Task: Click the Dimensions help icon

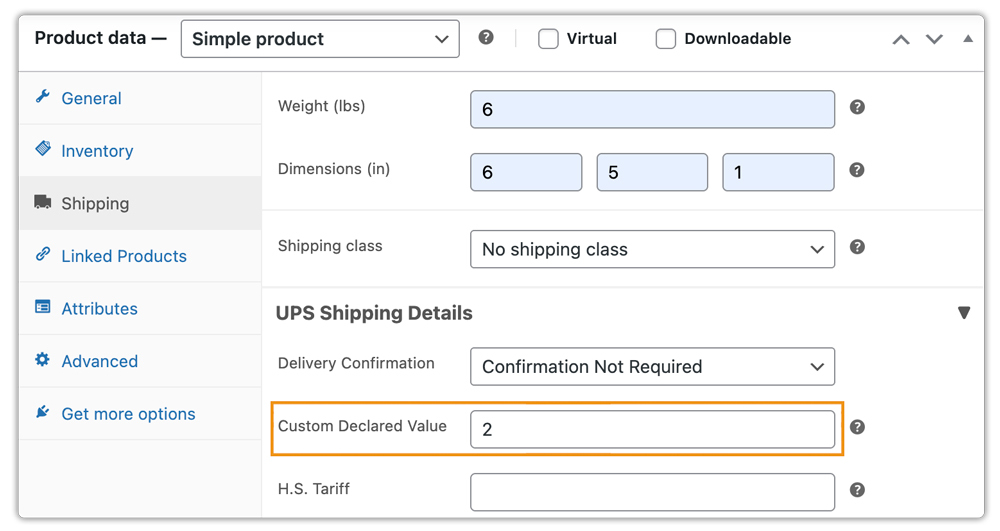Action: click(857, 170)
